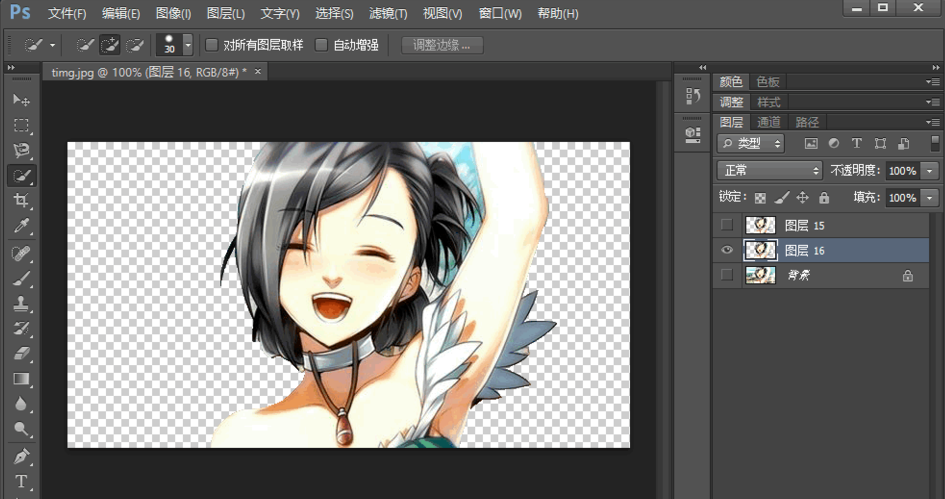Click the 调整边缘 button
The image size is (945, 499).
(x=441, y=45)
